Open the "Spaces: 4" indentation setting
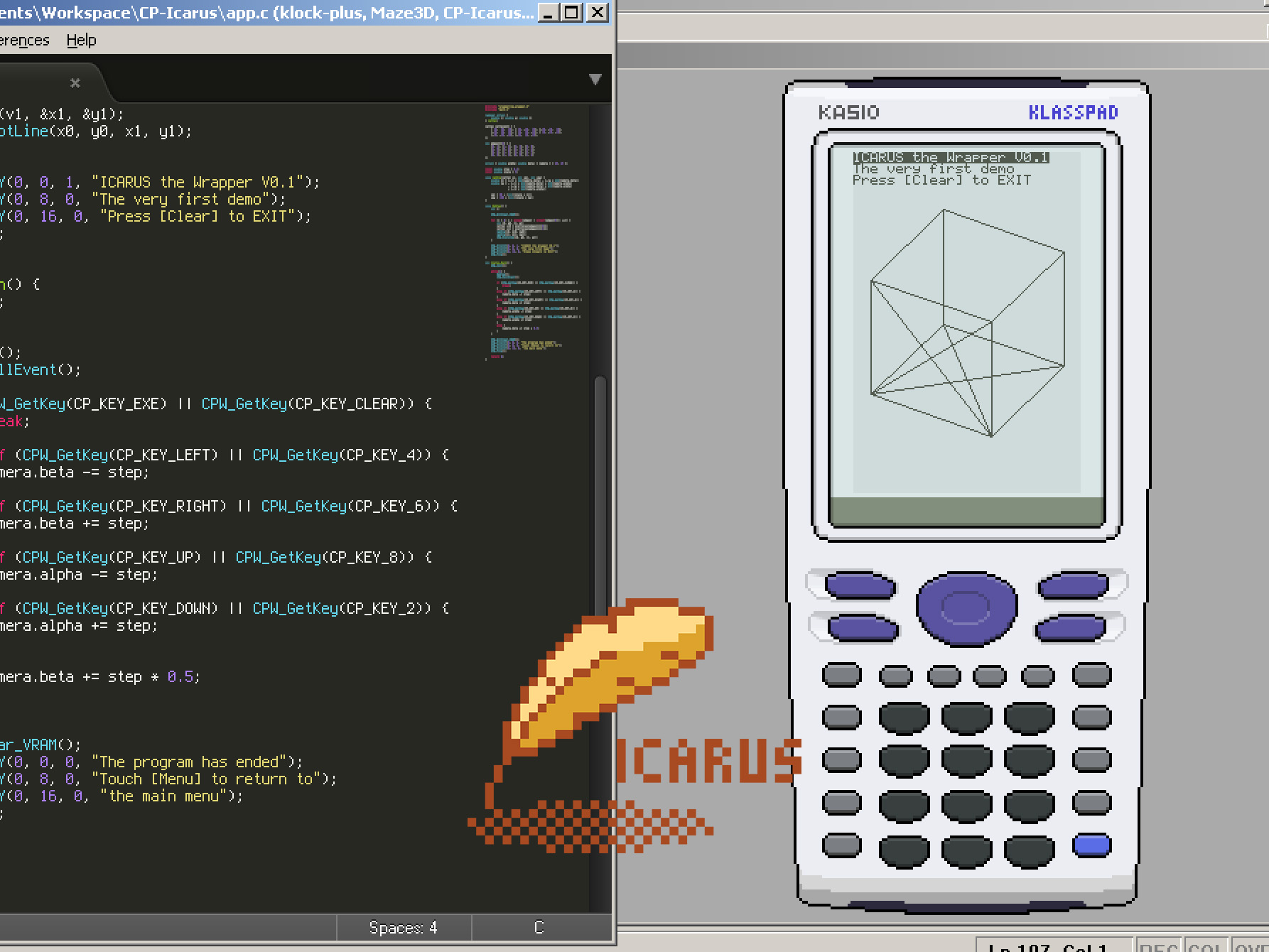The height and width of the screenshot is (952, 1269). (403, 927)
